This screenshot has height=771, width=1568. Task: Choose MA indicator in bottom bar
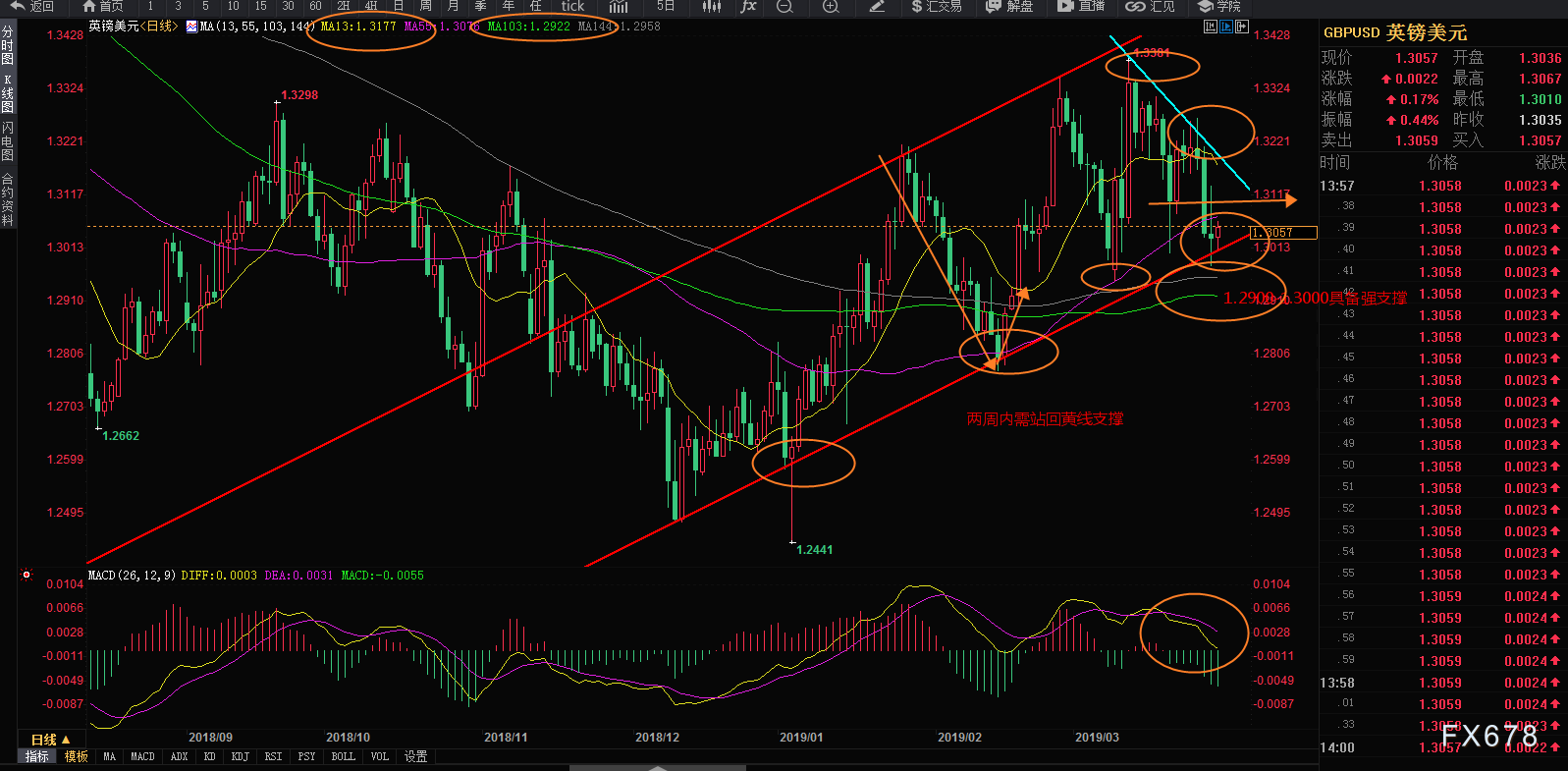pyautogui.click(x=109, y=756)
